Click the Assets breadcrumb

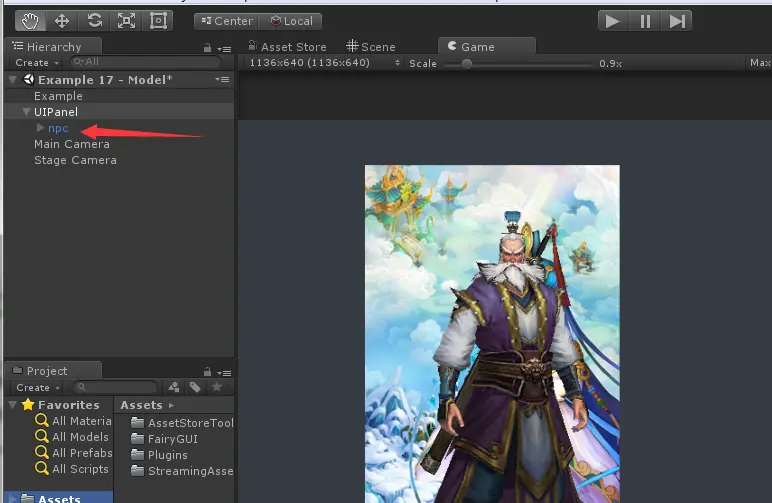tap(141, 405)
